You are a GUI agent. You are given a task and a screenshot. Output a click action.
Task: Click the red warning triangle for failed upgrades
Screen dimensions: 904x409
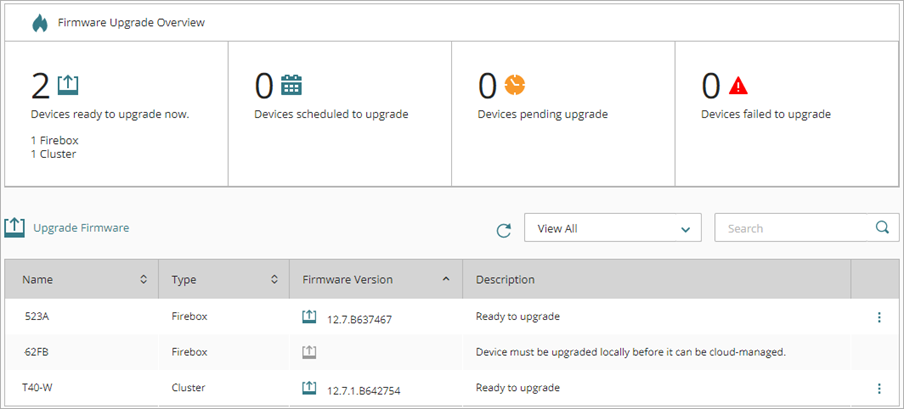click(x=738, y=85)
